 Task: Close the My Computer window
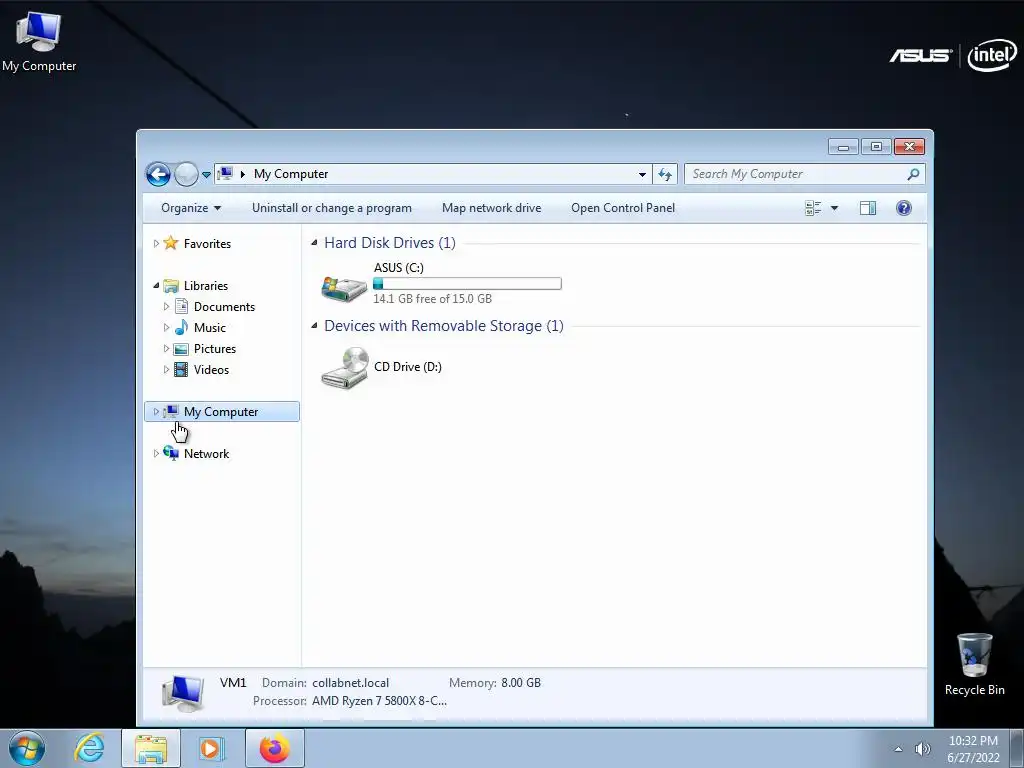tap(909, 147)
